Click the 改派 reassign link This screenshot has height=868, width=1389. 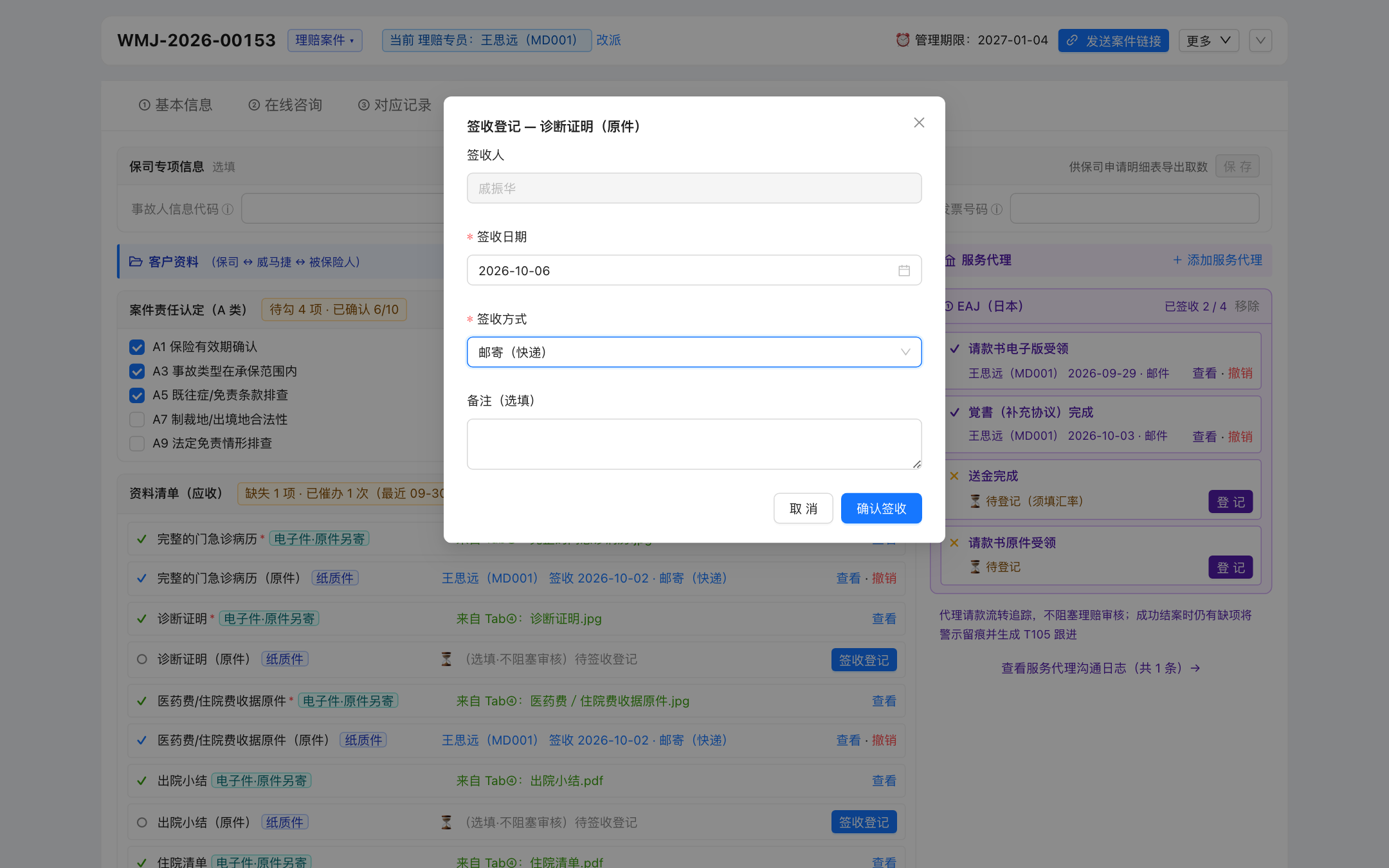(608, 40)
